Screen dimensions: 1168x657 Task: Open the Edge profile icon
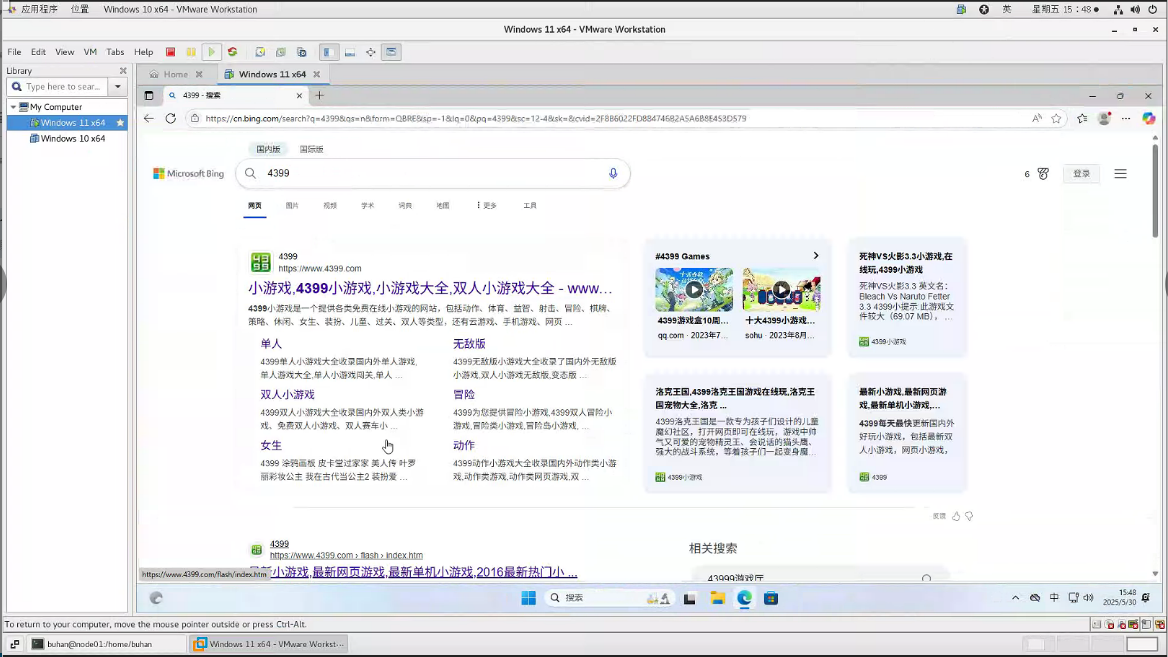pyautogui.click(x=1104, y=118)
